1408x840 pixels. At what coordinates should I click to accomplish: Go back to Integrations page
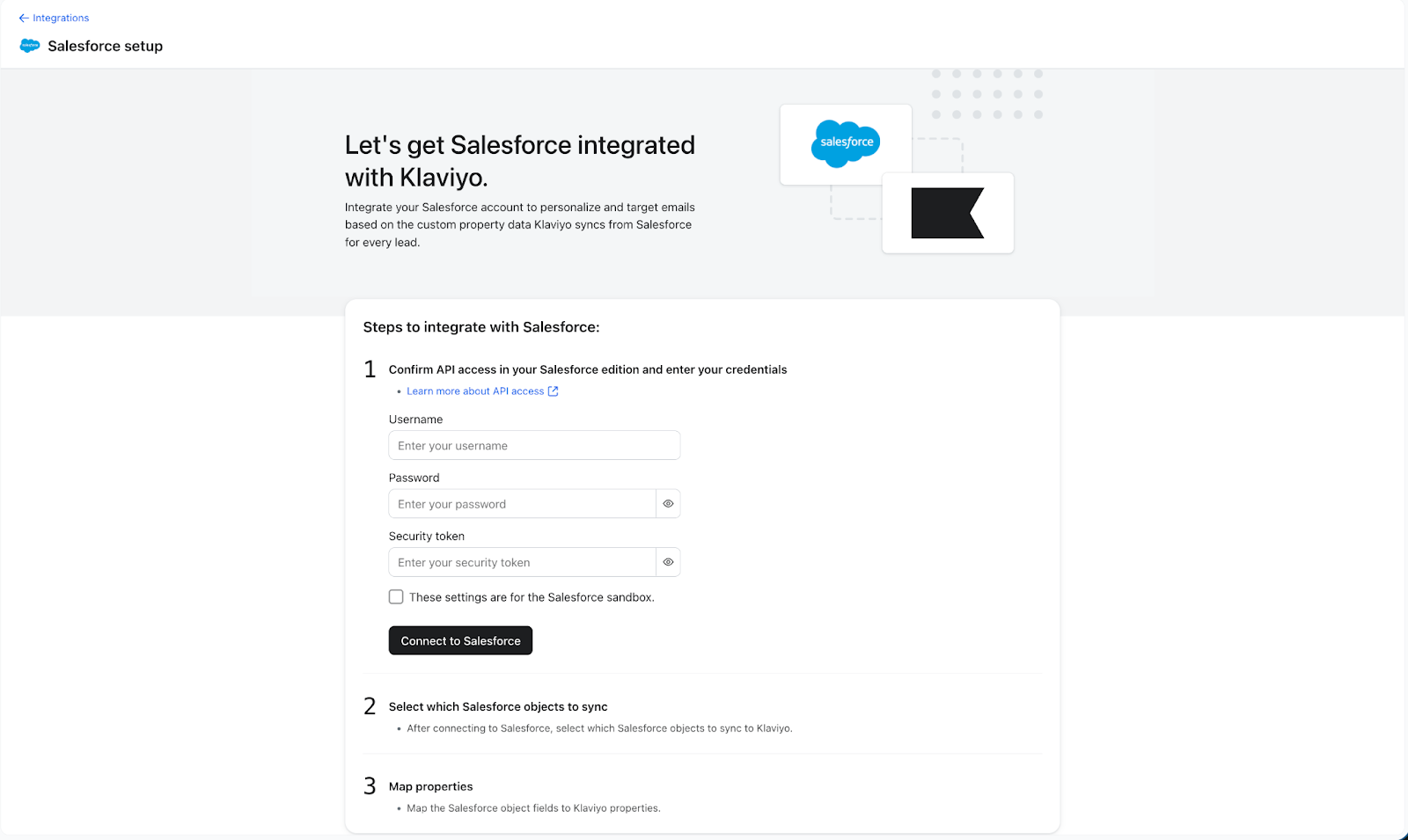tap(61, 18)
